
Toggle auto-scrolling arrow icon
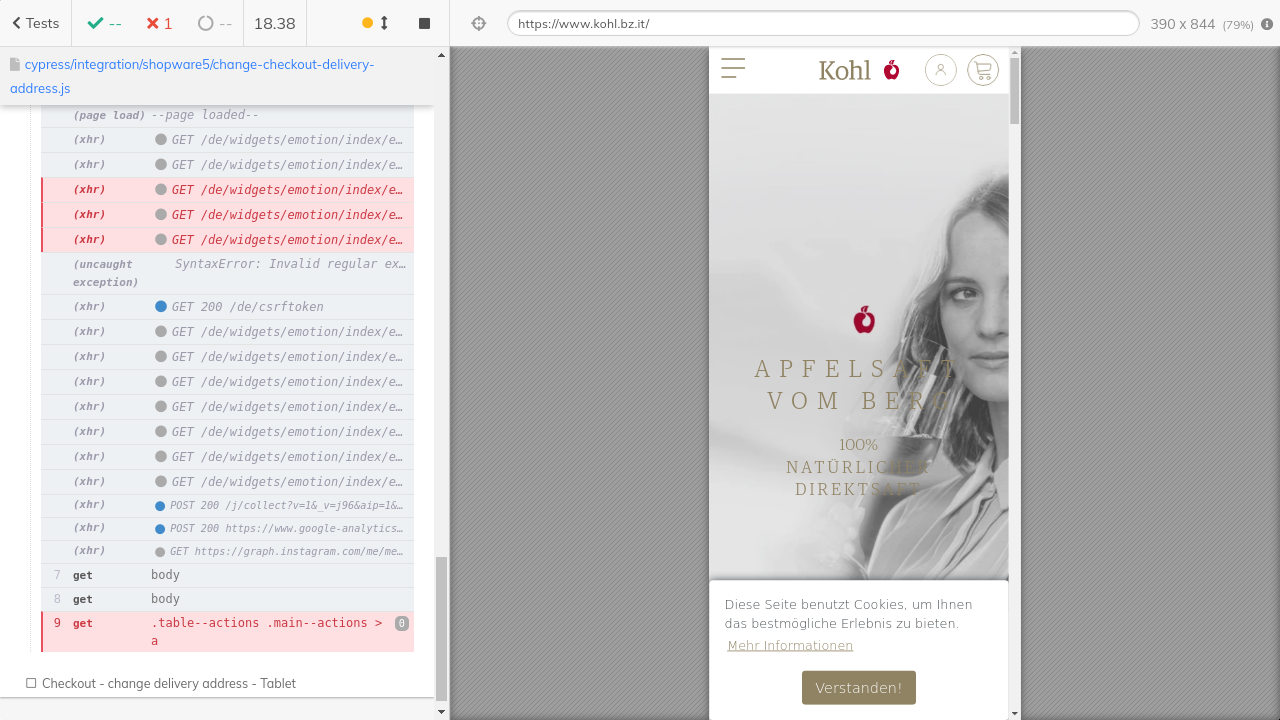(x=384, y=23)
